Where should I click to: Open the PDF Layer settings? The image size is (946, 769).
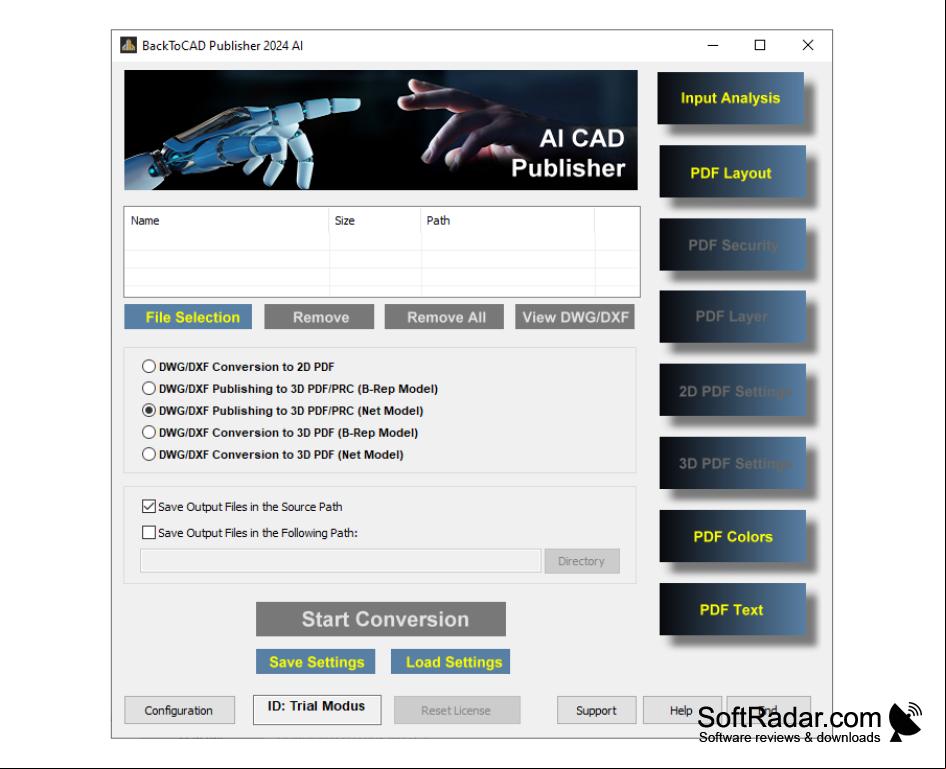click(x=732, y=317)
